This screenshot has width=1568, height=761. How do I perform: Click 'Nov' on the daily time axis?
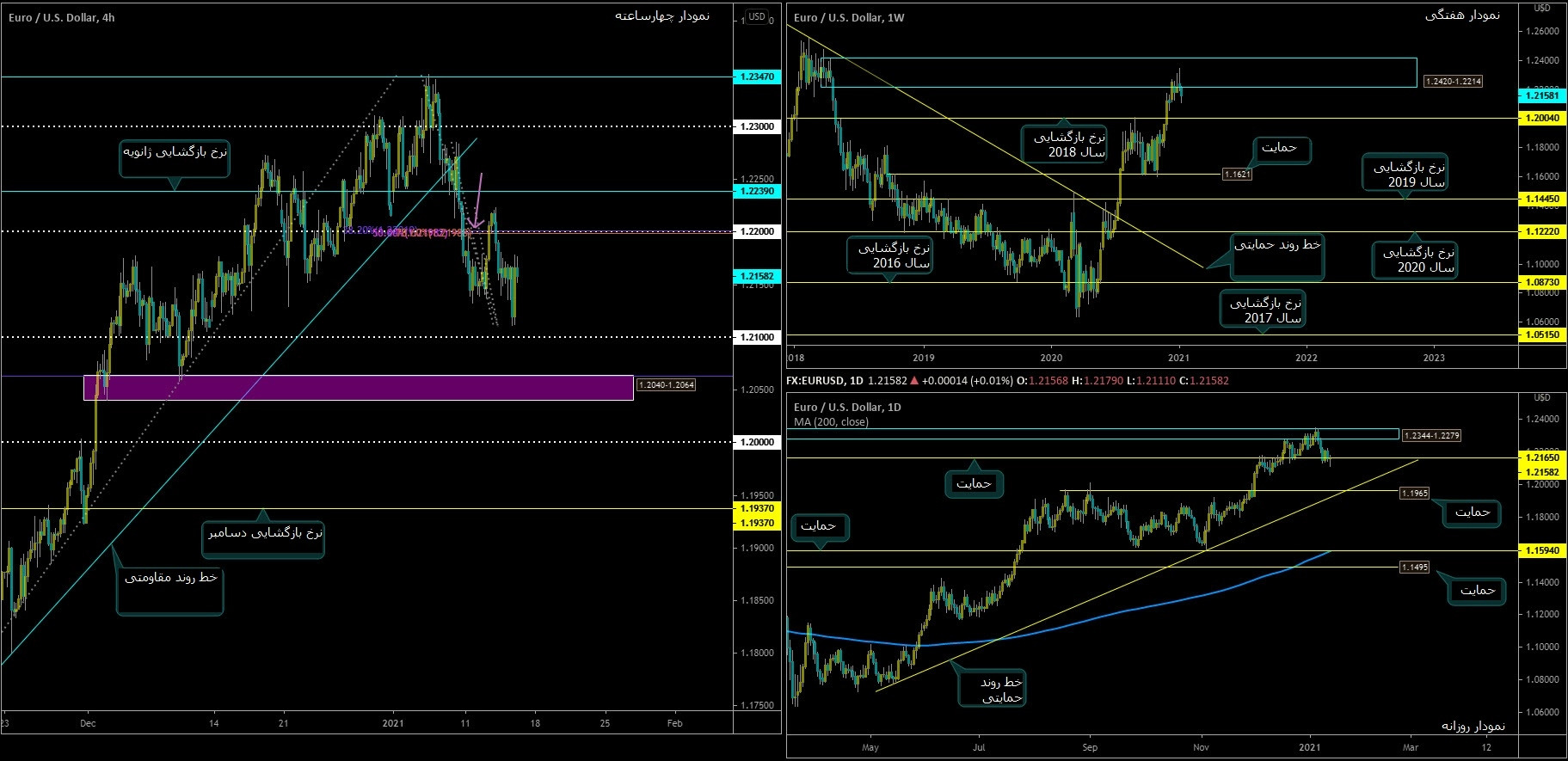tap(1202, 747)
